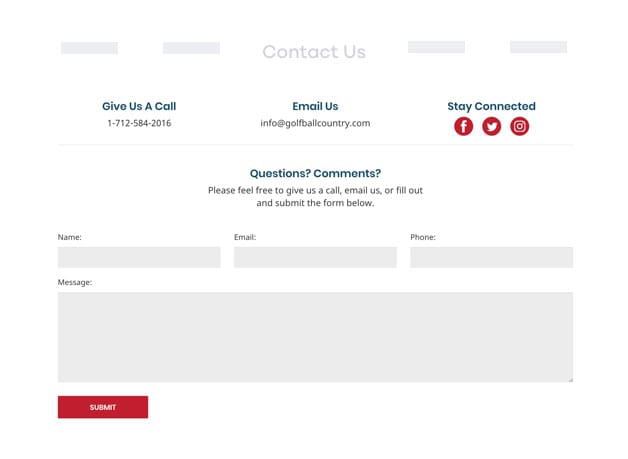Click inside the Message text area

tap(315, 336)
